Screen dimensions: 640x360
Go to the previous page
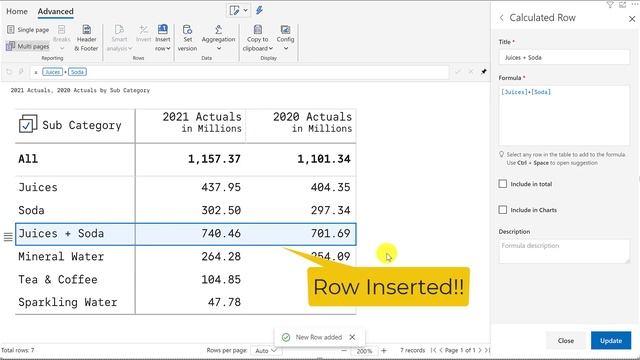pos(441,350)
